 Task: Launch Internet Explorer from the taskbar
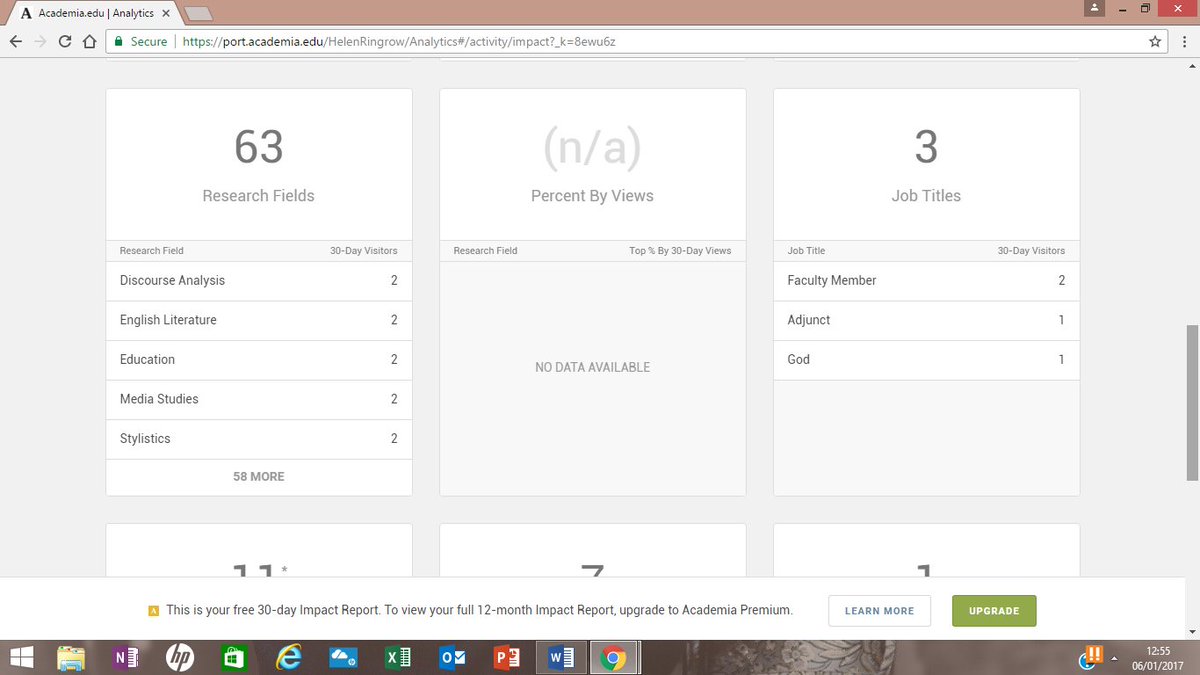point(289,657)
